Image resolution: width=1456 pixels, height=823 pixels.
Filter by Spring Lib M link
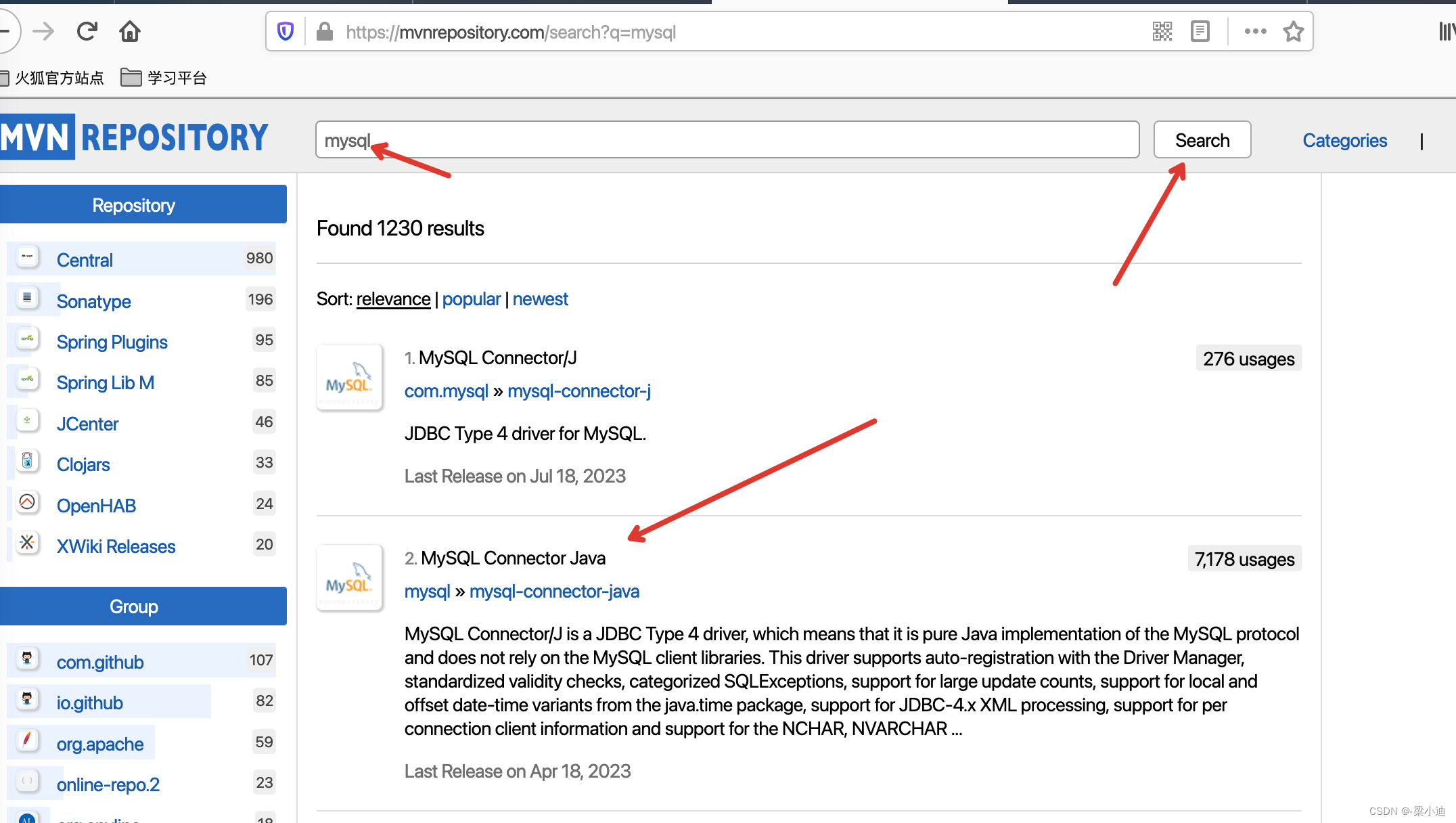click(106, 383)
